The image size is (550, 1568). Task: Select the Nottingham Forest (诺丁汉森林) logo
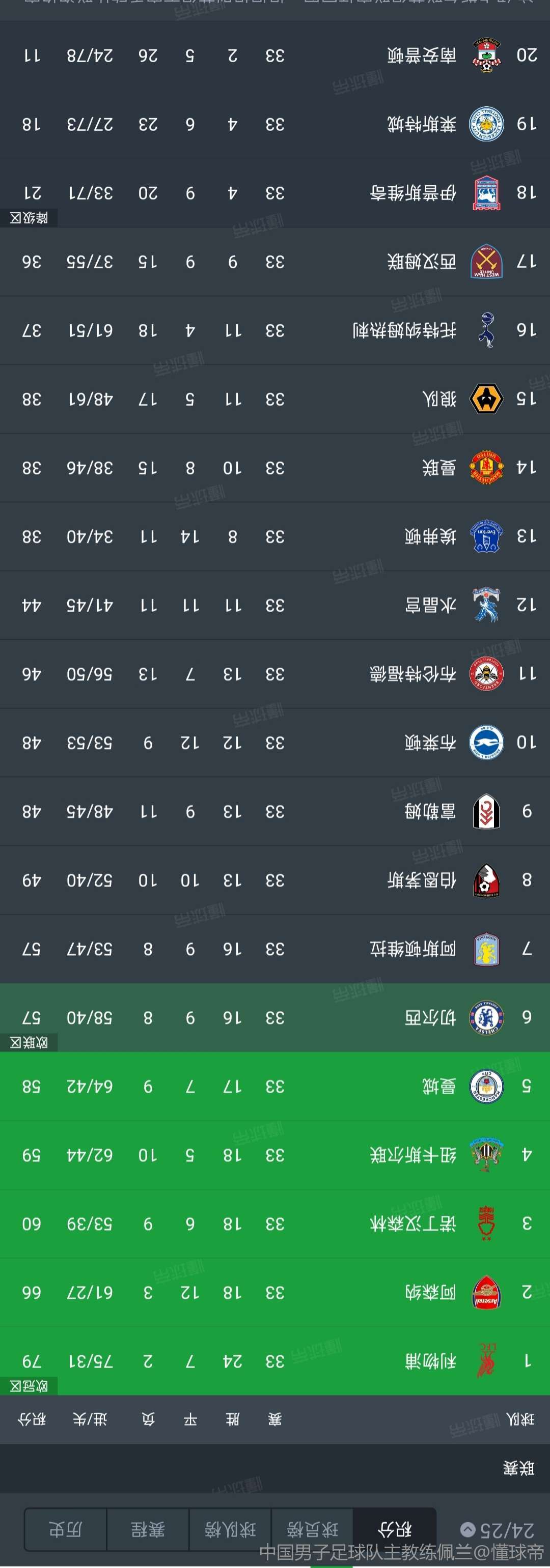487,1223
